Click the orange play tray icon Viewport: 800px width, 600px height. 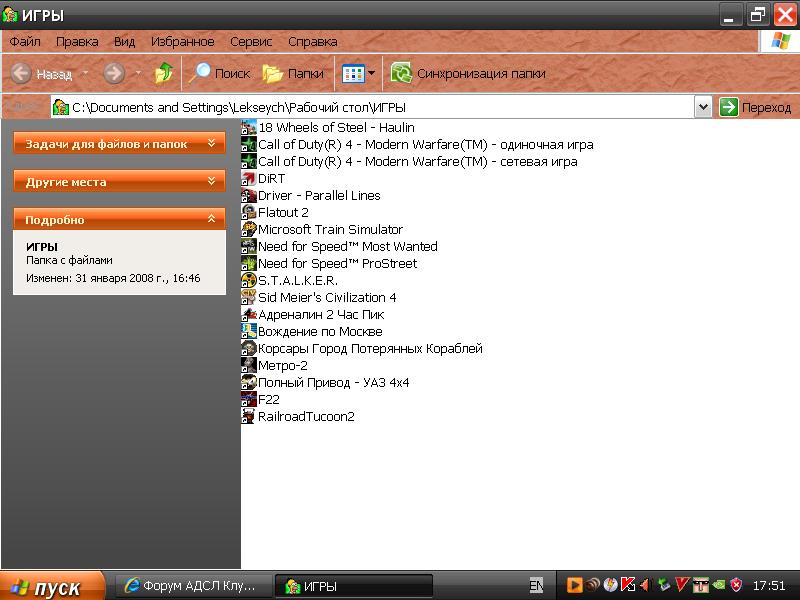574,585
